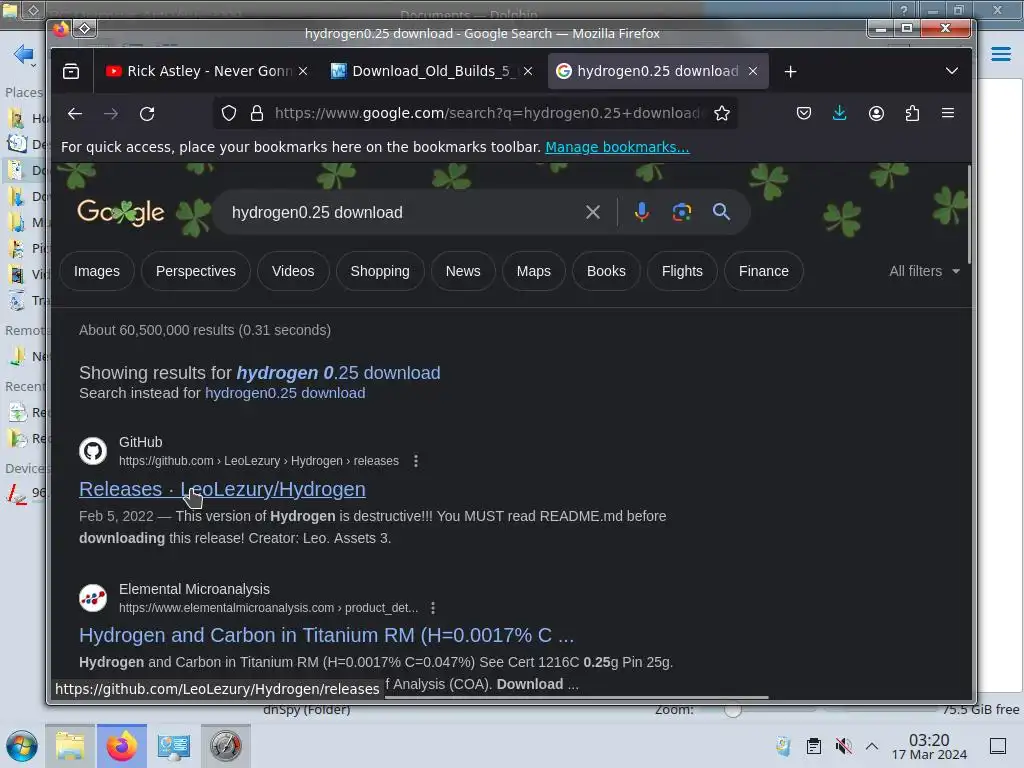Close the Download_Old_Builds tab
The width and height of the screenshot is (1024, 768).
coord(528,71)
